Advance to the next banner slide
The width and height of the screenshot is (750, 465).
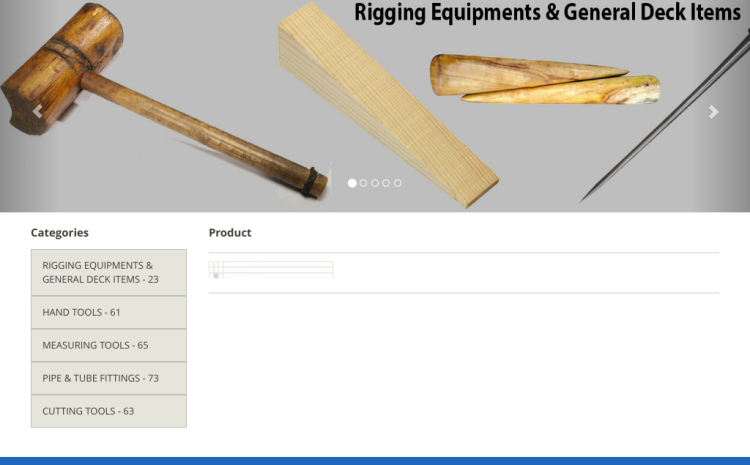(x=713, y=112)
